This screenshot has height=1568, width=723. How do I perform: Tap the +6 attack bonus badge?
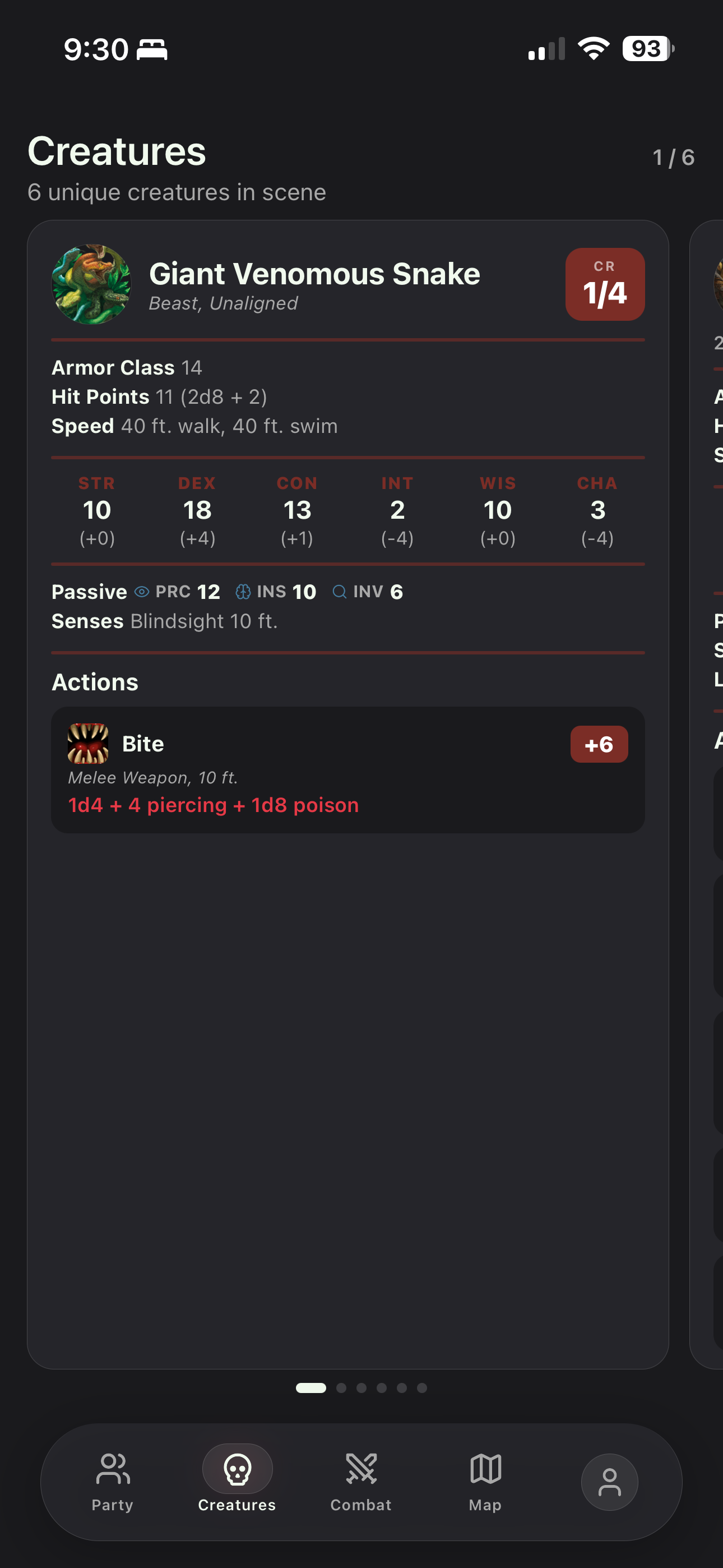[599, 744]
